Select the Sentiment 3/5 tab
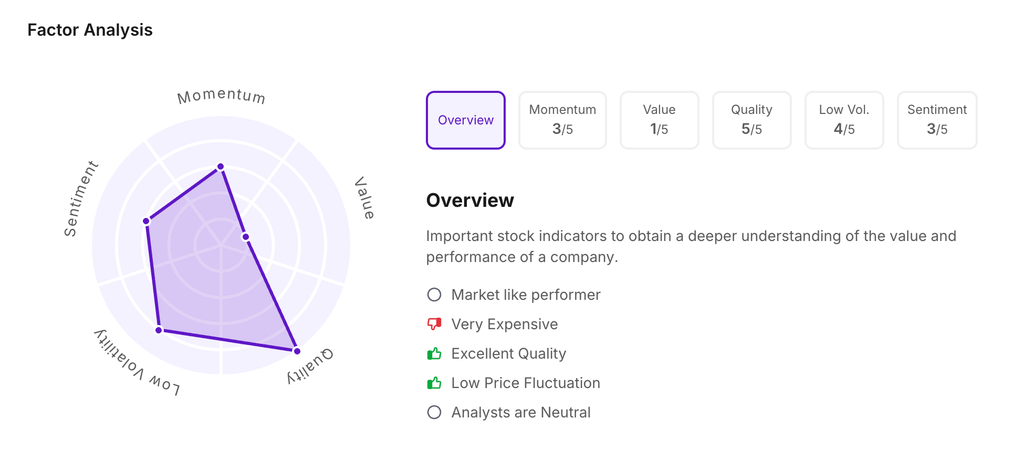 [937, 120]
